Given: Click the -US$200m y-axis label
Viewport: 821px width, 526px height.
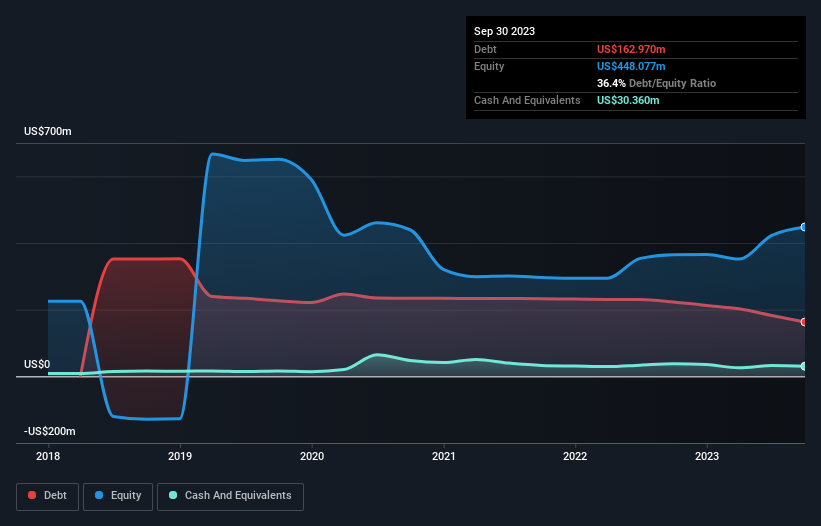Looking at the screenshot, I should pyautogui.click(x=50, y=431).
